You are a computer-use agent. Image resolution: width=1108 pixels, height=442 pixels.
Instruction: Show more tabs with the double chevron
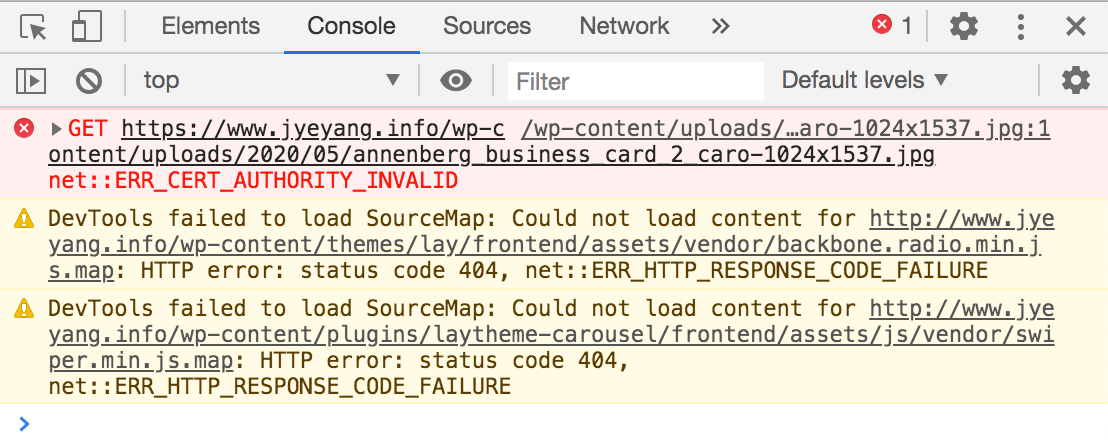[720, 27]
